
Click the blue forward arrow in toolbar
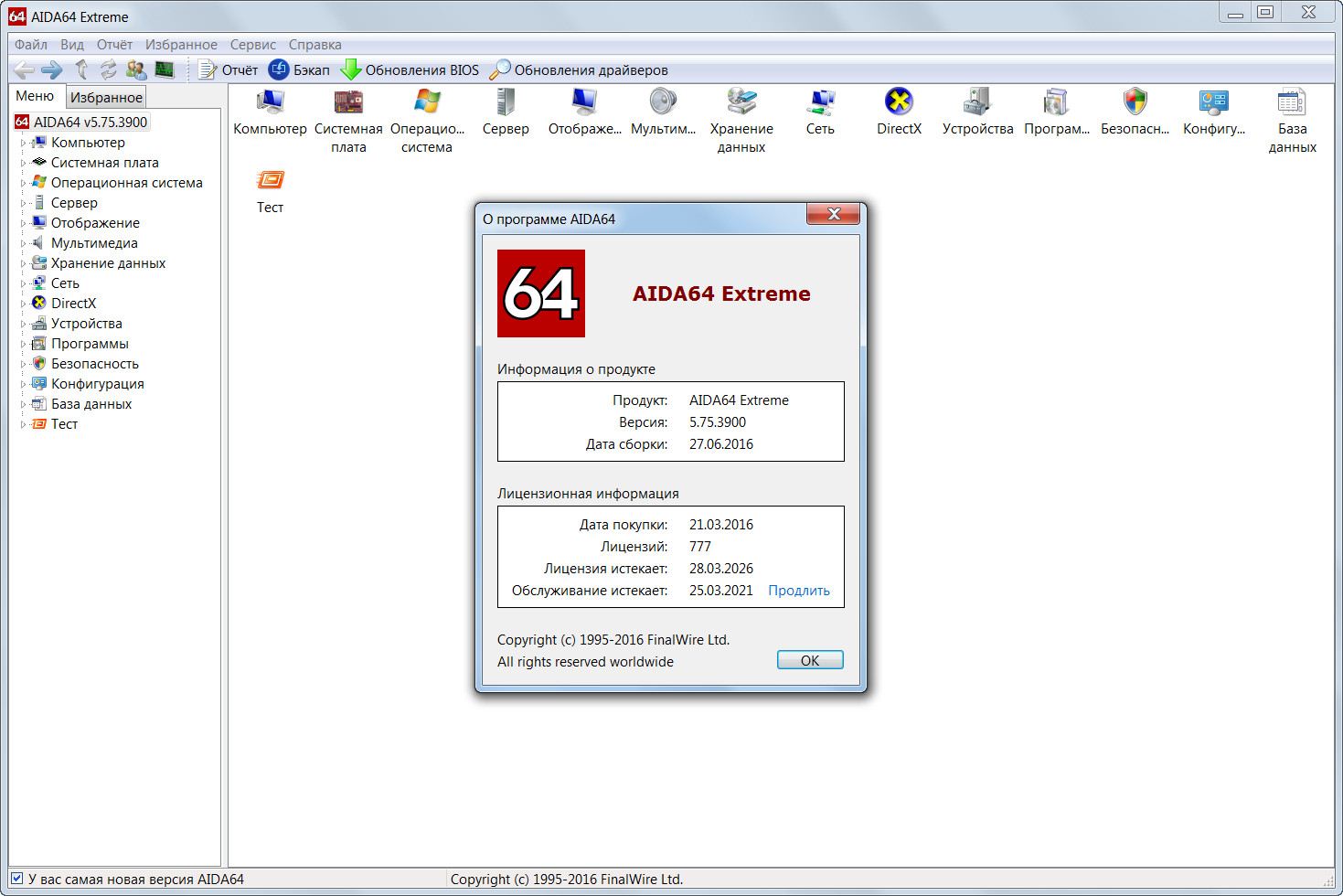pyautogui.click(x=52, y=70)
